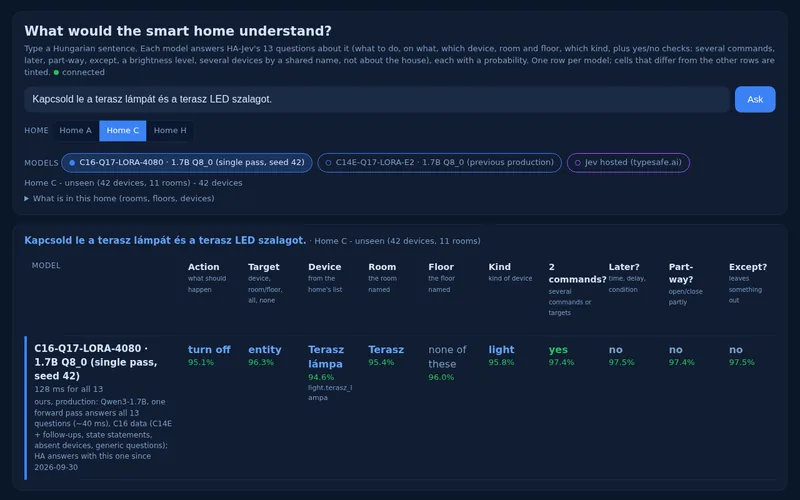Click the 'Home C - unseen (42 devices, 11 rooms) - 42 devices' line

(133, 183)
